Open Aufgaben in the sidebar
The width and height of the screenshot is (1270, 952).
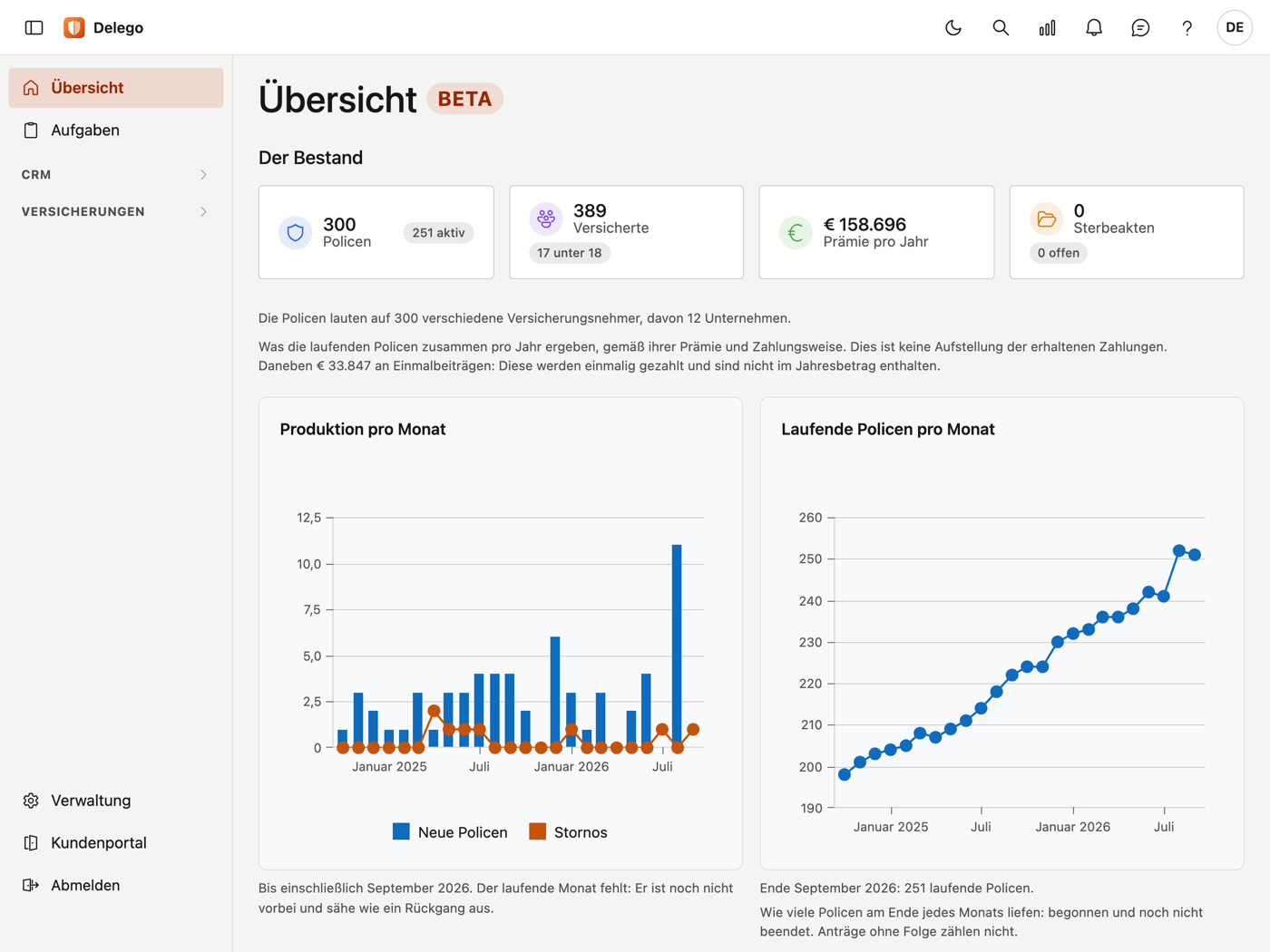click(116, 131)
